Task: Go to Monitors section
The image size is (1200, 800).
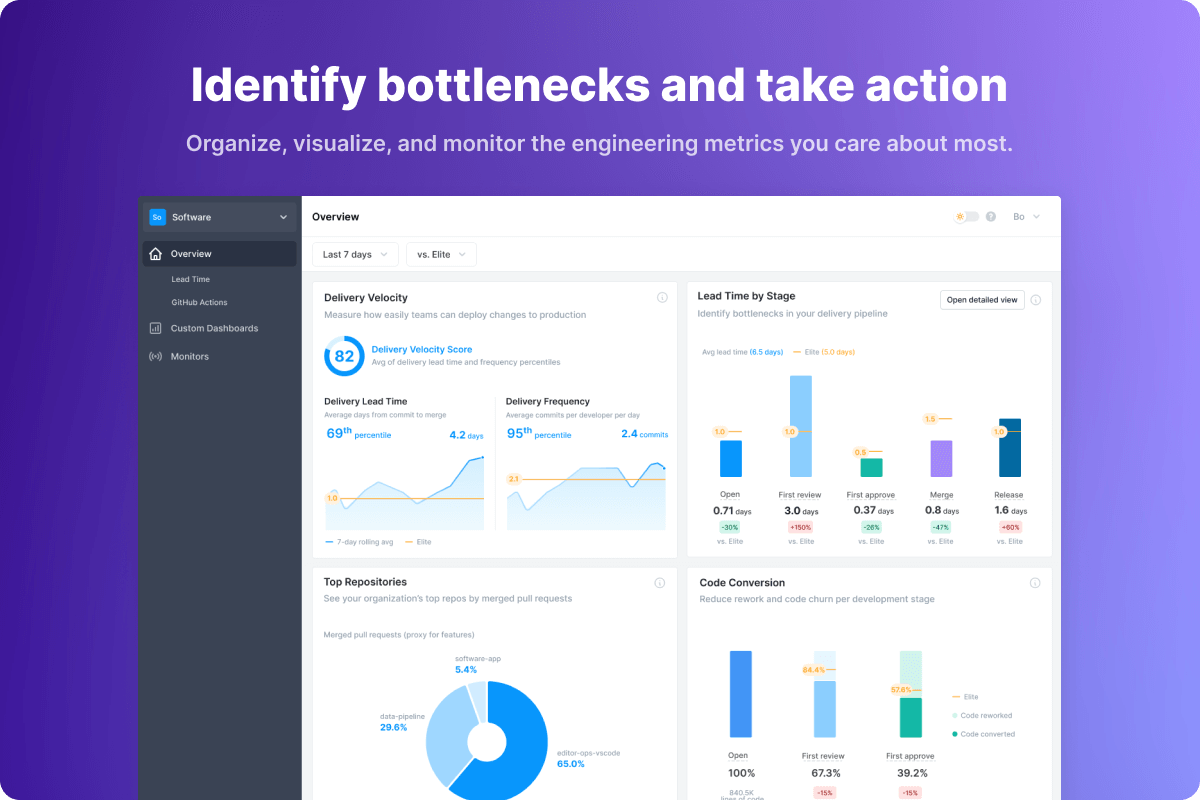Action: (190, 356)
